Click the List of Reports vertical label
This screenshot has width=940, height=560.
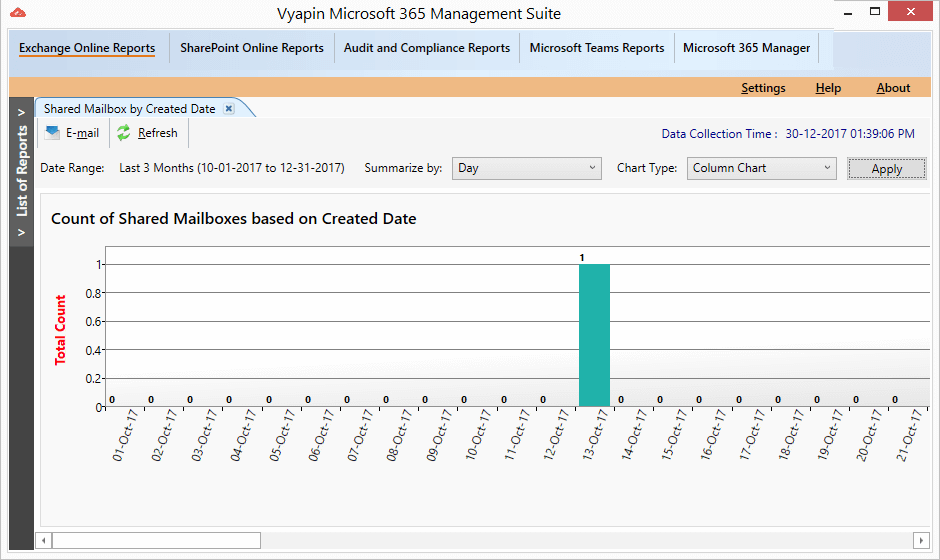[x=22, y=171]
